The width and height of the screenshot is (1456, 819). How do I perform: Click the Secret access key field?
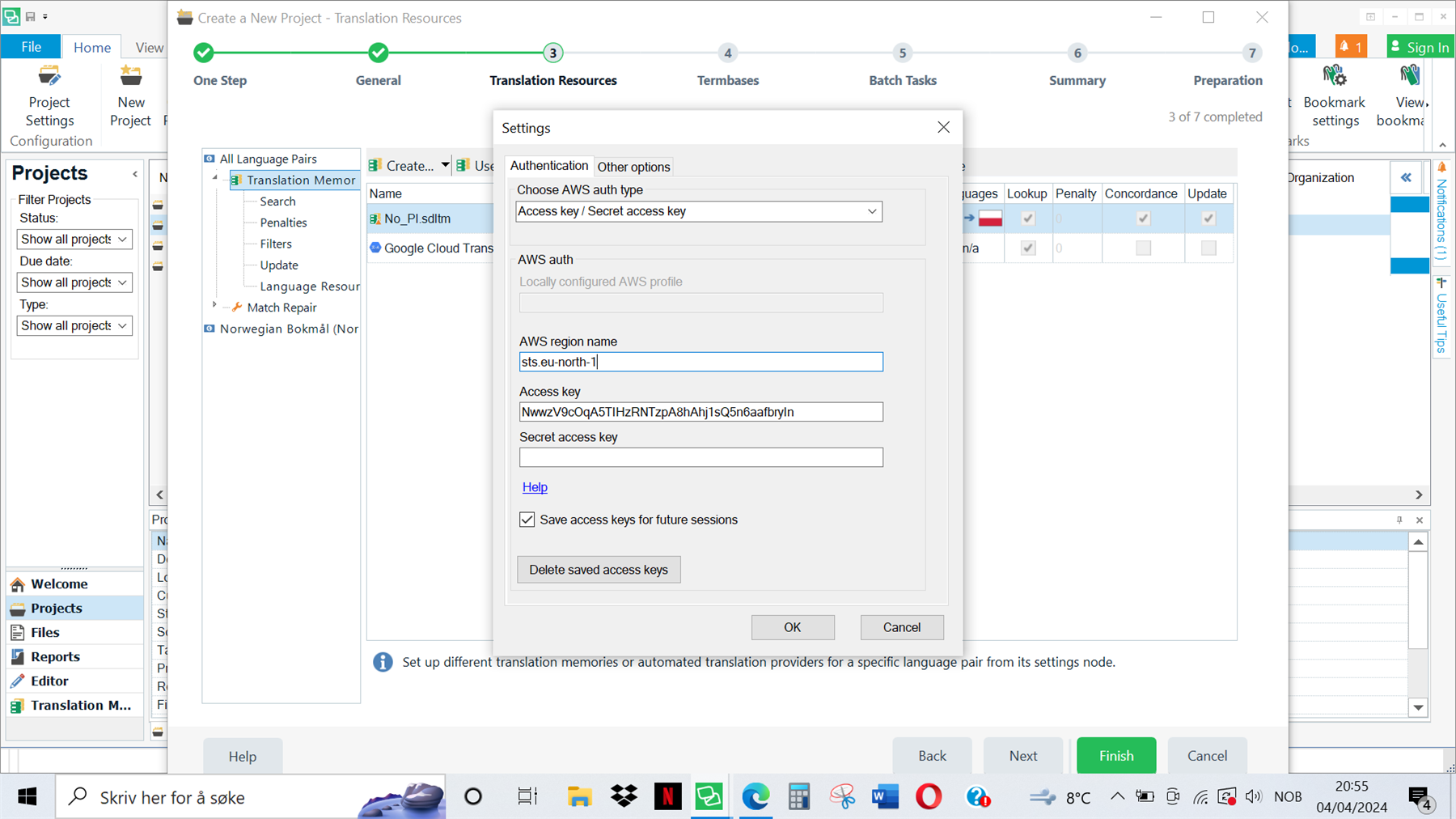701,457
